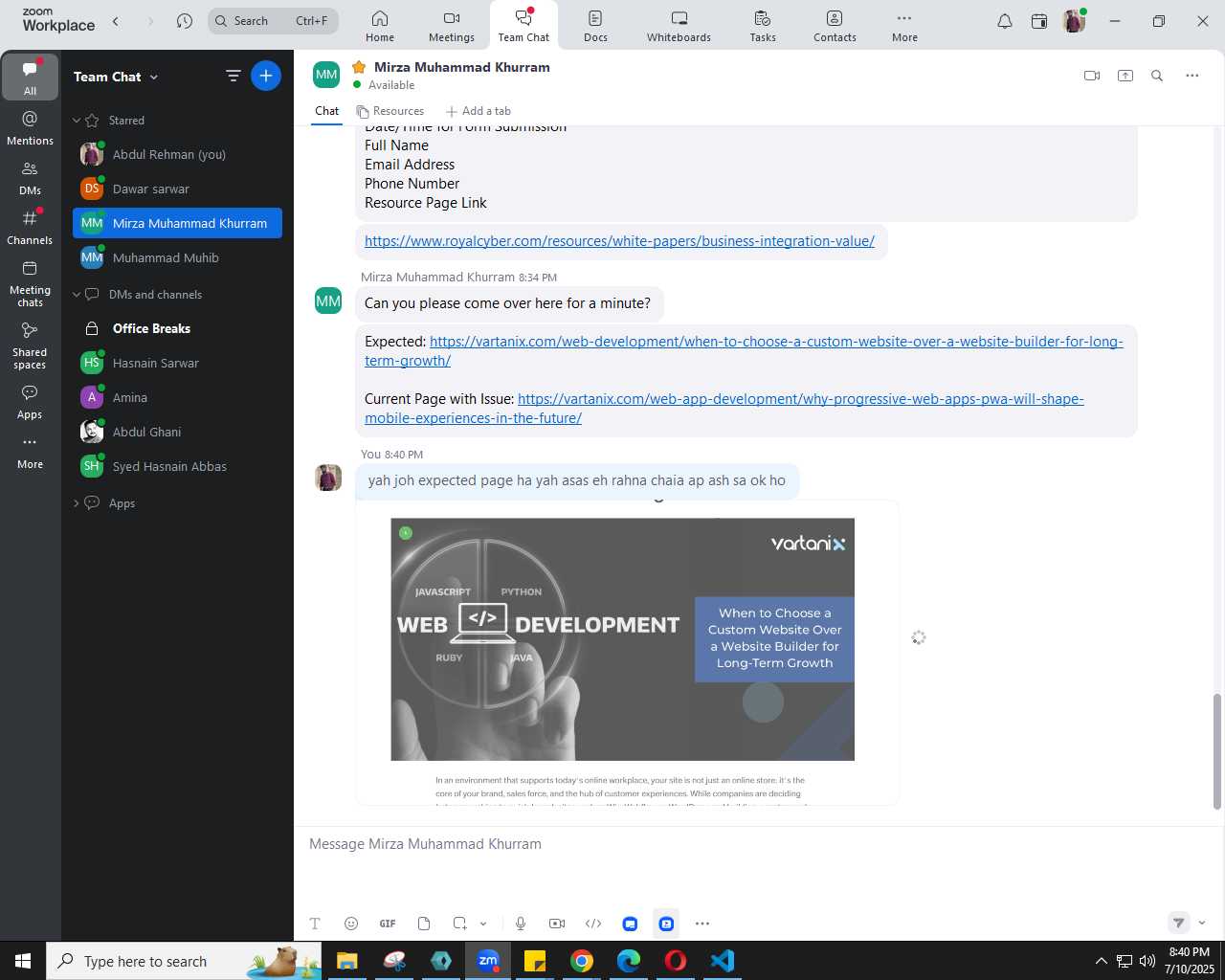Open the Contacts tab
Viewport: 1225px width, 980px height.
[x=835, y=26]
